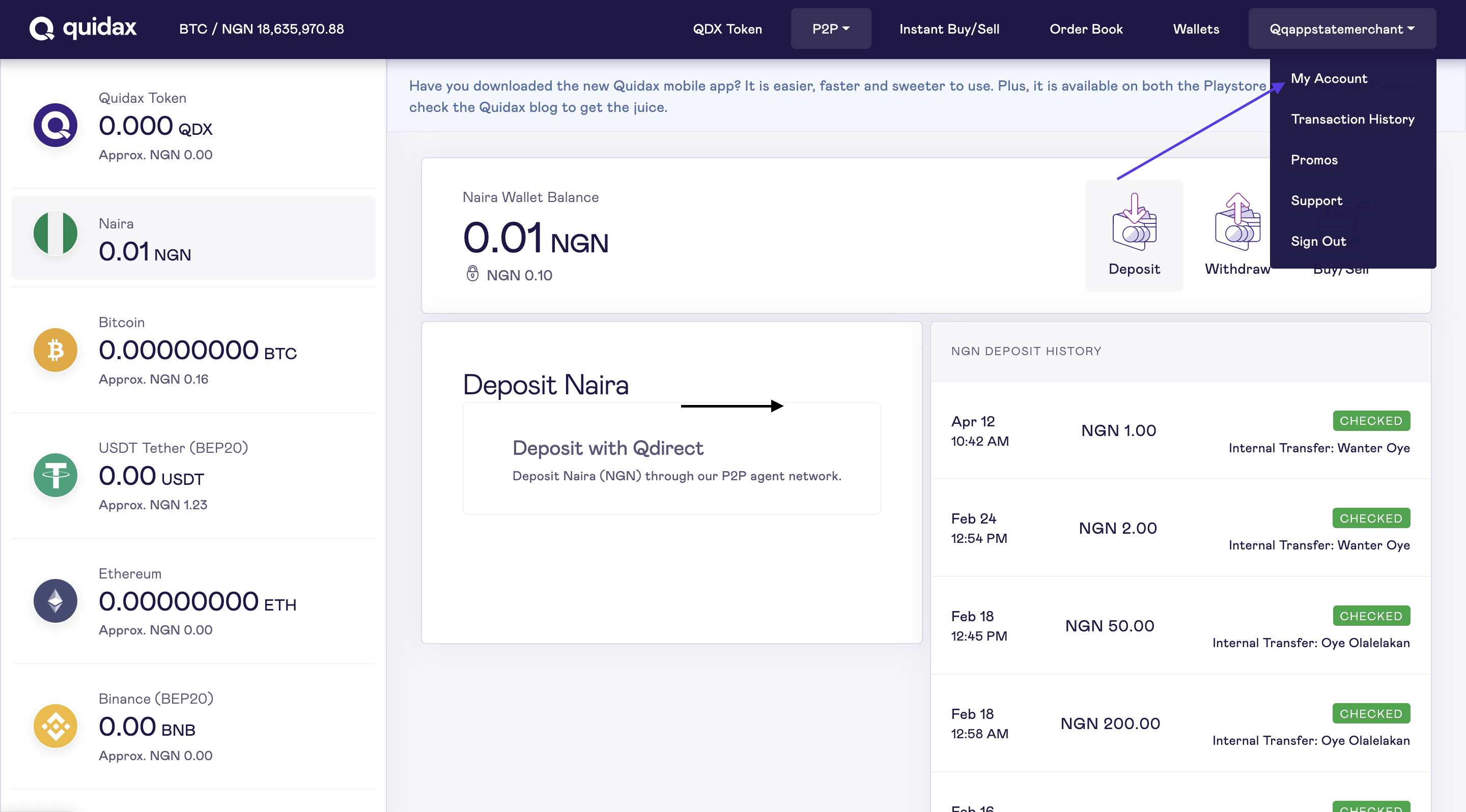The height and width of the screenshot is (812, 1466).
Task: Choose Sign Out from the dropdown
Action: point(1318,242)
